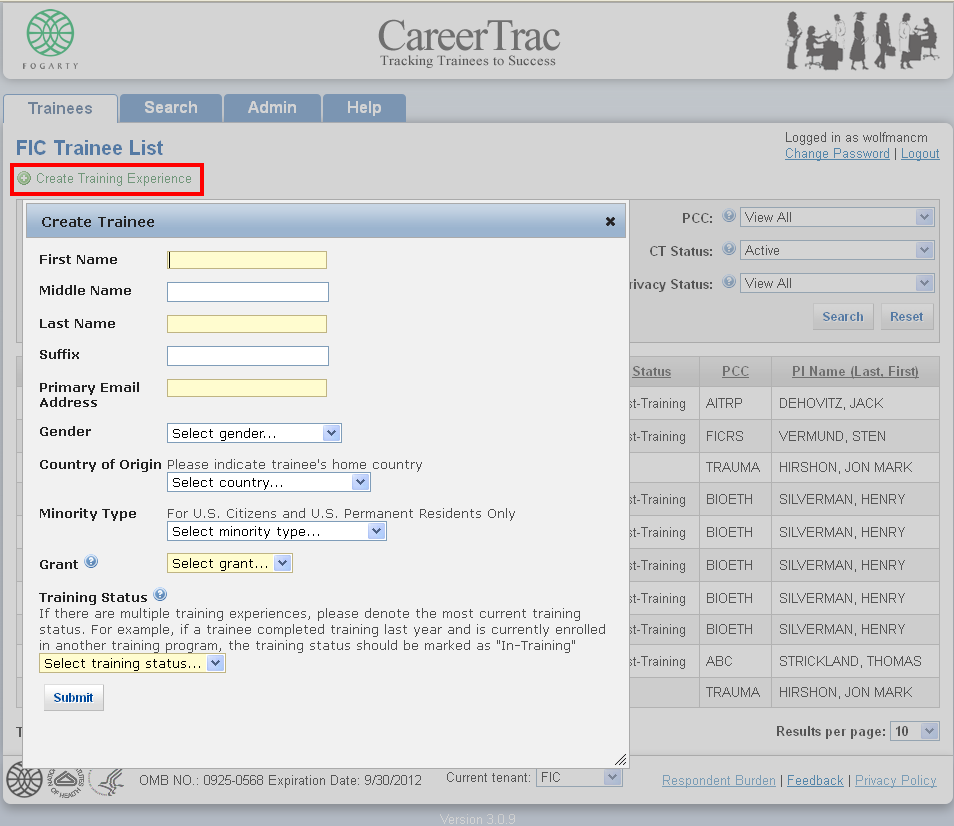Image resolution: width=954 pixels, height=826 pixels.
Task: Open the PCC View All dropdown
Action: [837, 217]
